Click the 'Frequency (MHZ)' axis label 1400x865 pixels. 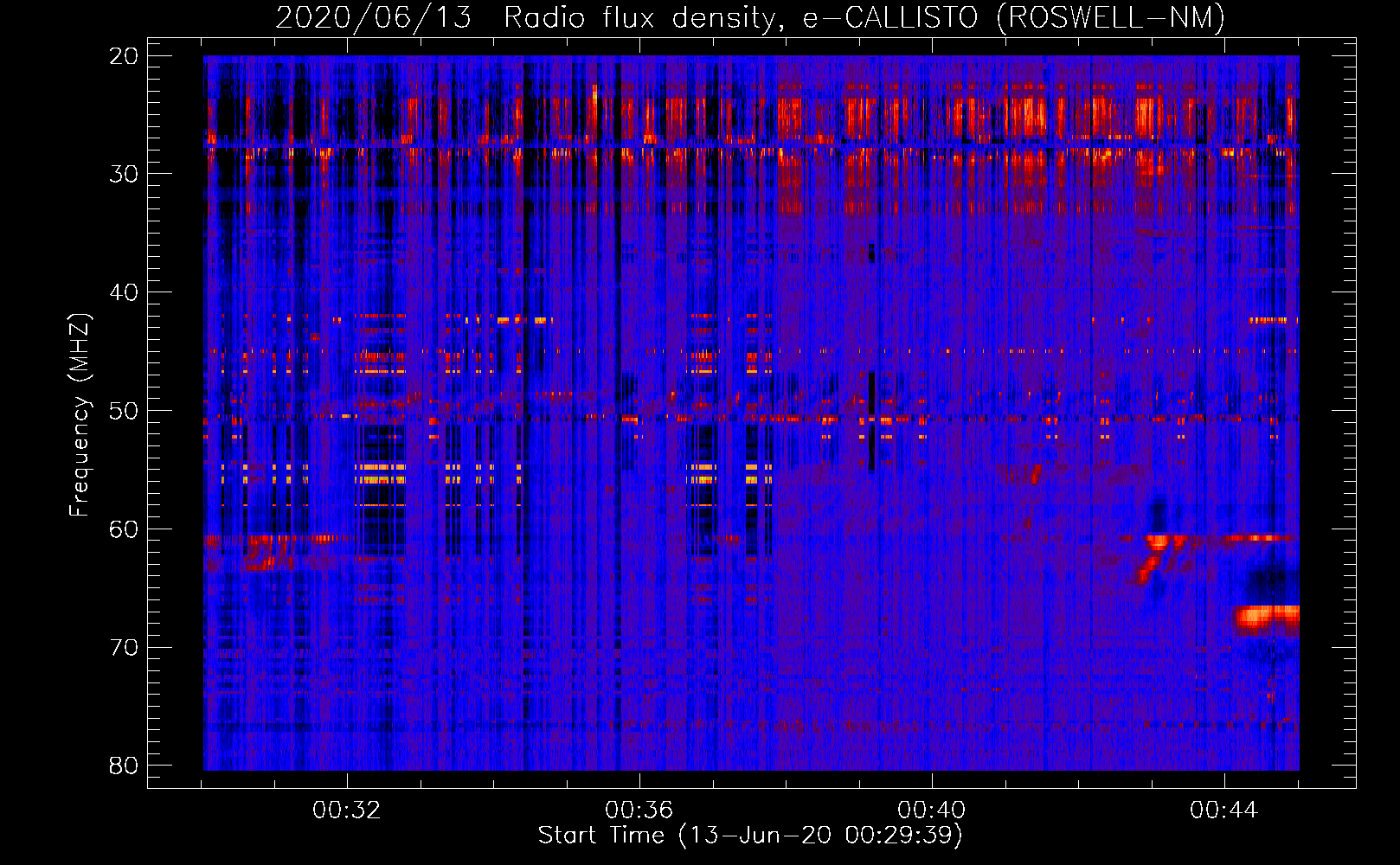[x=80, y=415]
